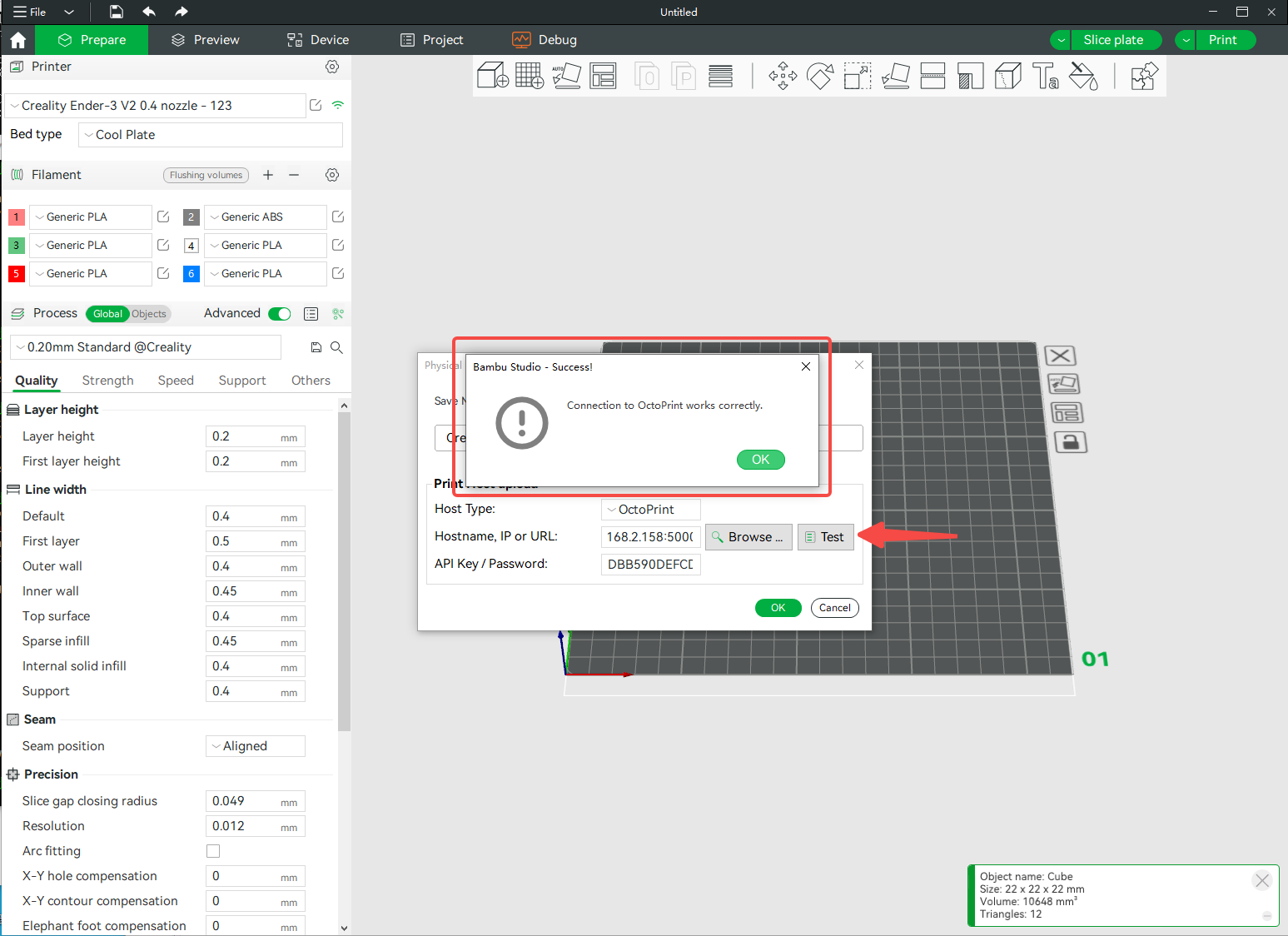Open the Support settings tab
1288x936 pixels.
242,381
